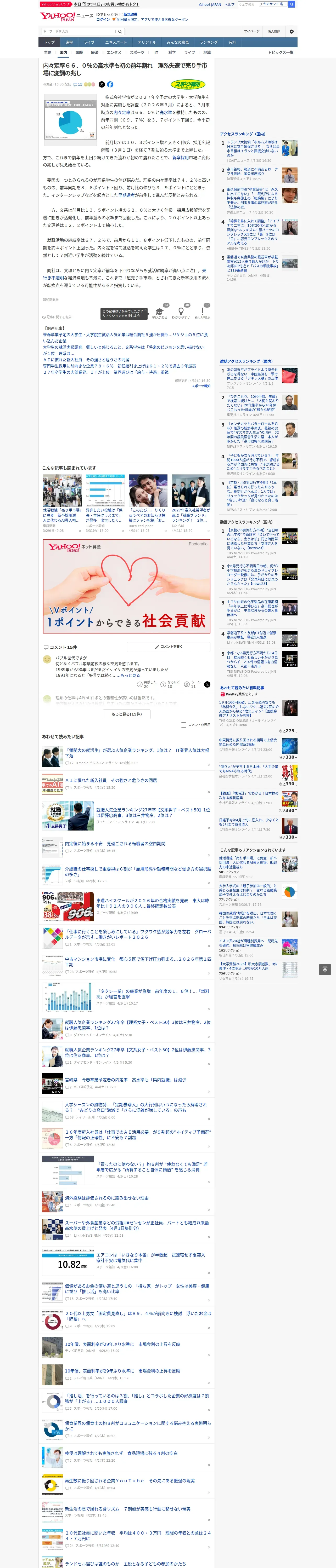Toggle the コメント非表示 checkbox
The height and width of the screenshot is (1568, 336).
coord(183,725)
